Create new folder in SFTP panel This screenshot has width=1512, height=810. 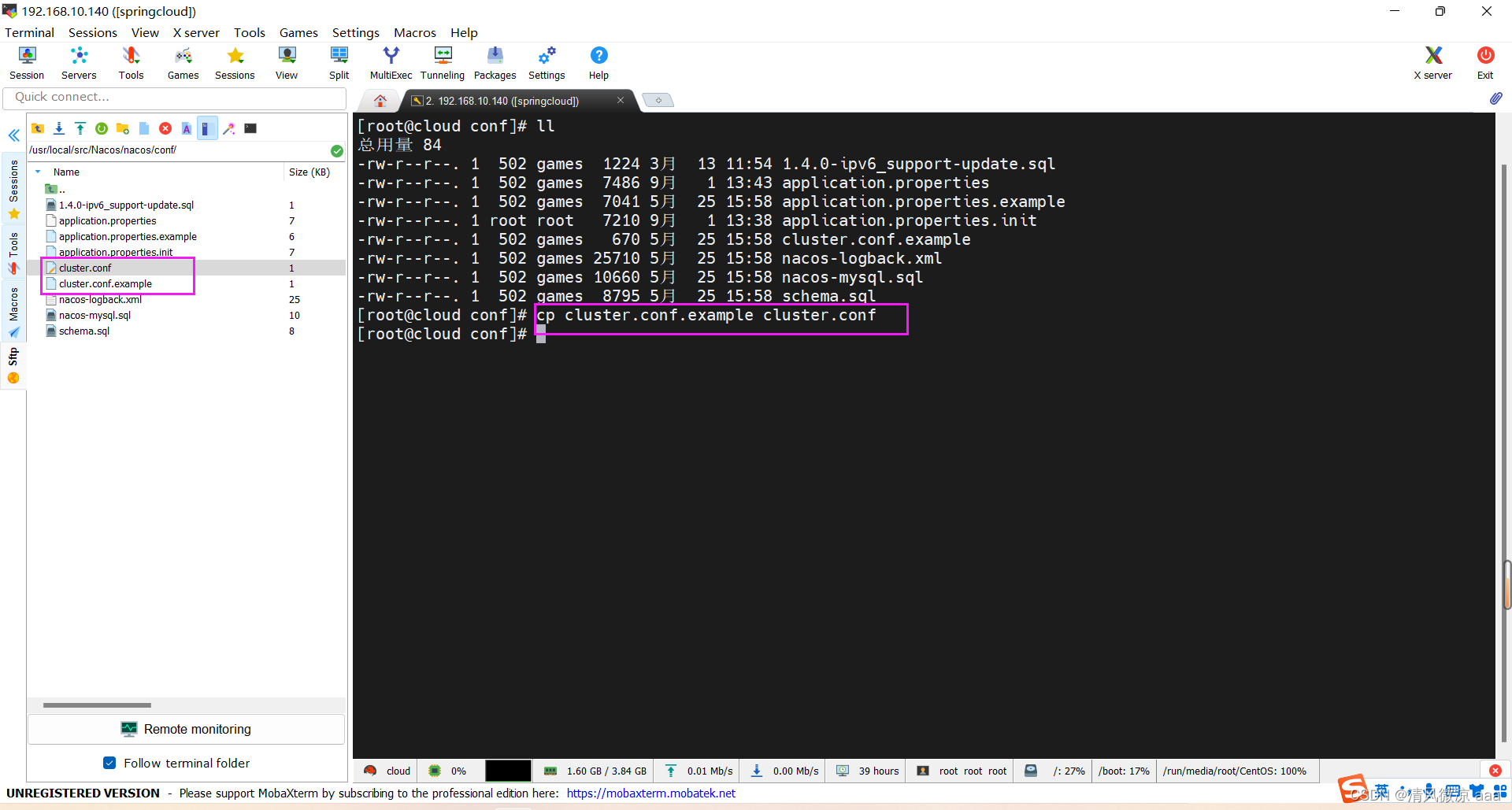click(x=122, y=128)
